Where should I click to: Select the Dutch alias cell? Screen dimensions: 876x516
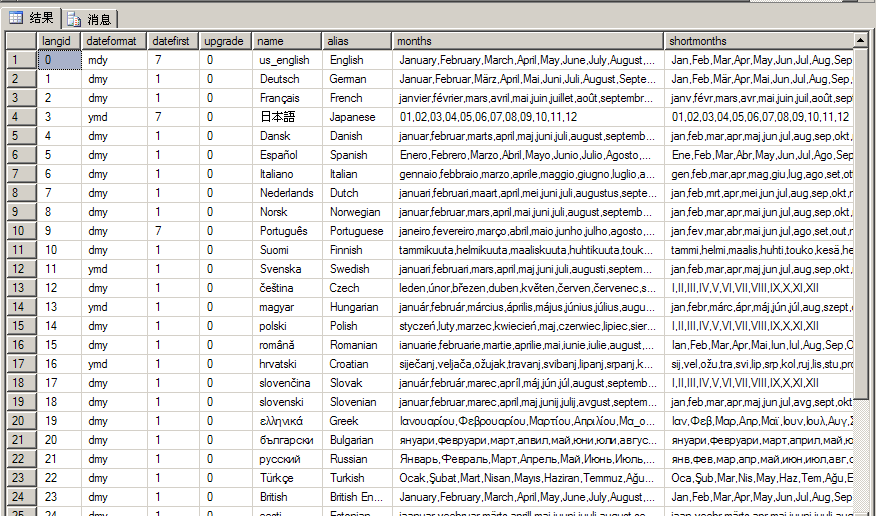pyautogui.click(x=356, y=193)
